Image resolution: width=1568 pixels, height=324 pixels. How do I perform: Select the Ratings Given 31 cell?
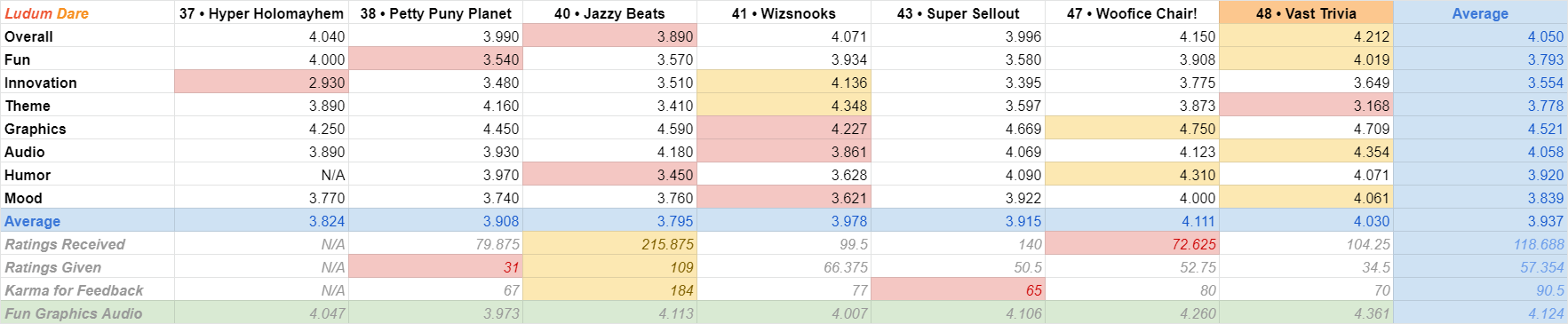click(x=435, y=266)
